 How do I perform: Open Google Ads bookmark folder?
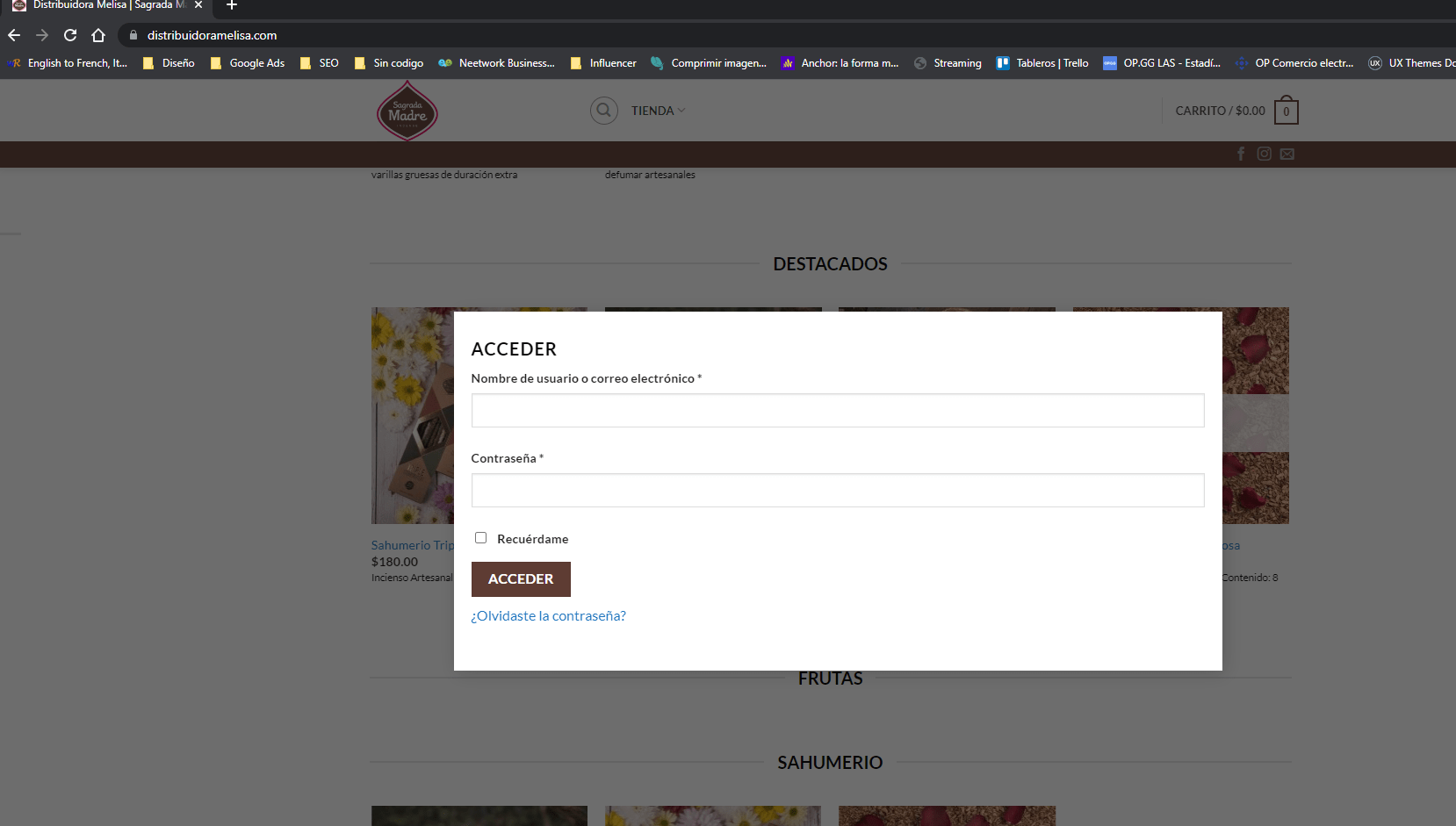pos(248,63)
